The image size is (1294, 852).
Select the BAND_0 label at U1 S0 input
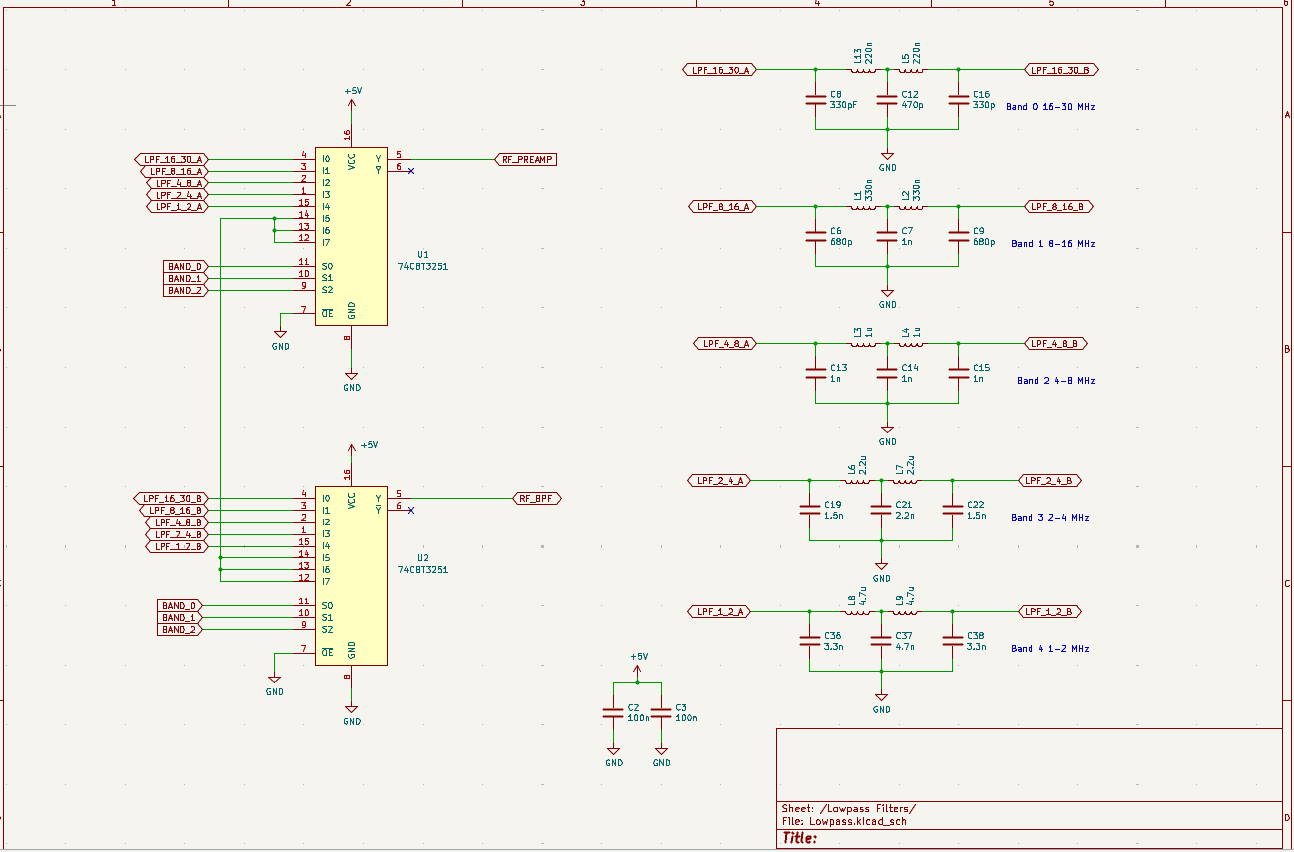(x=185, y=267)
